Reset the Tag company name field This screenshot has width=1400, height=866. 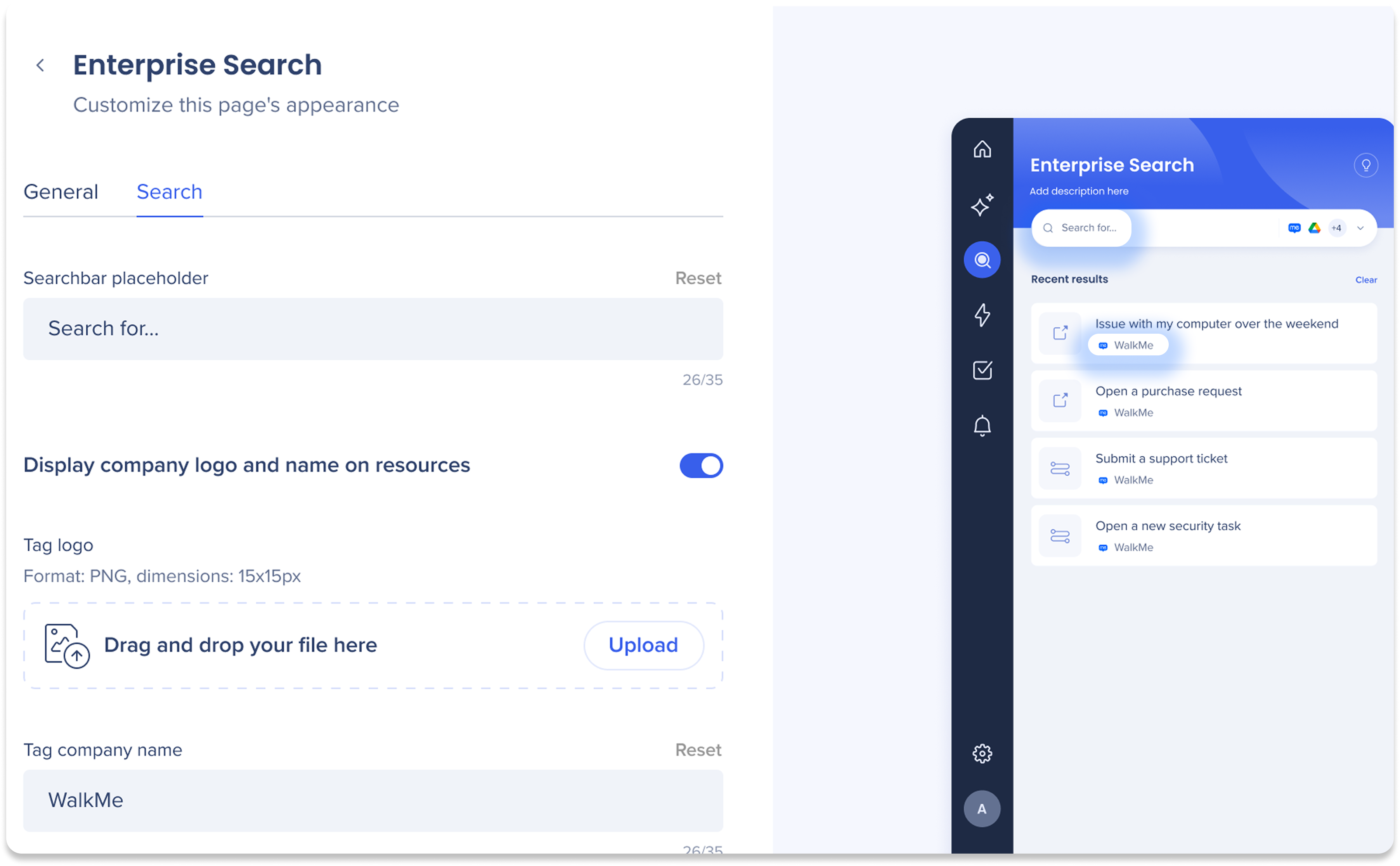(x=698, y=750)
